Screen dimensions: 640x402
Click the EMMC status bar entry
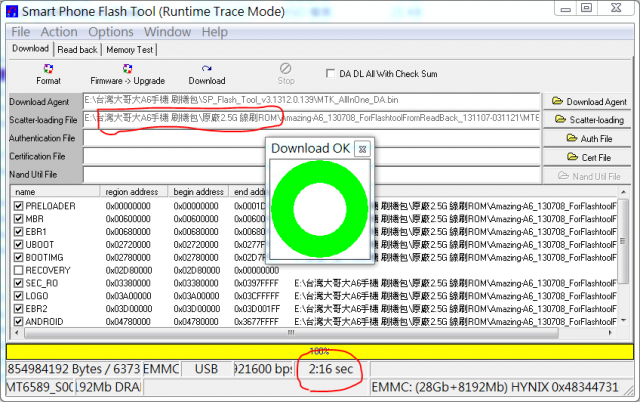click(161, 369)
